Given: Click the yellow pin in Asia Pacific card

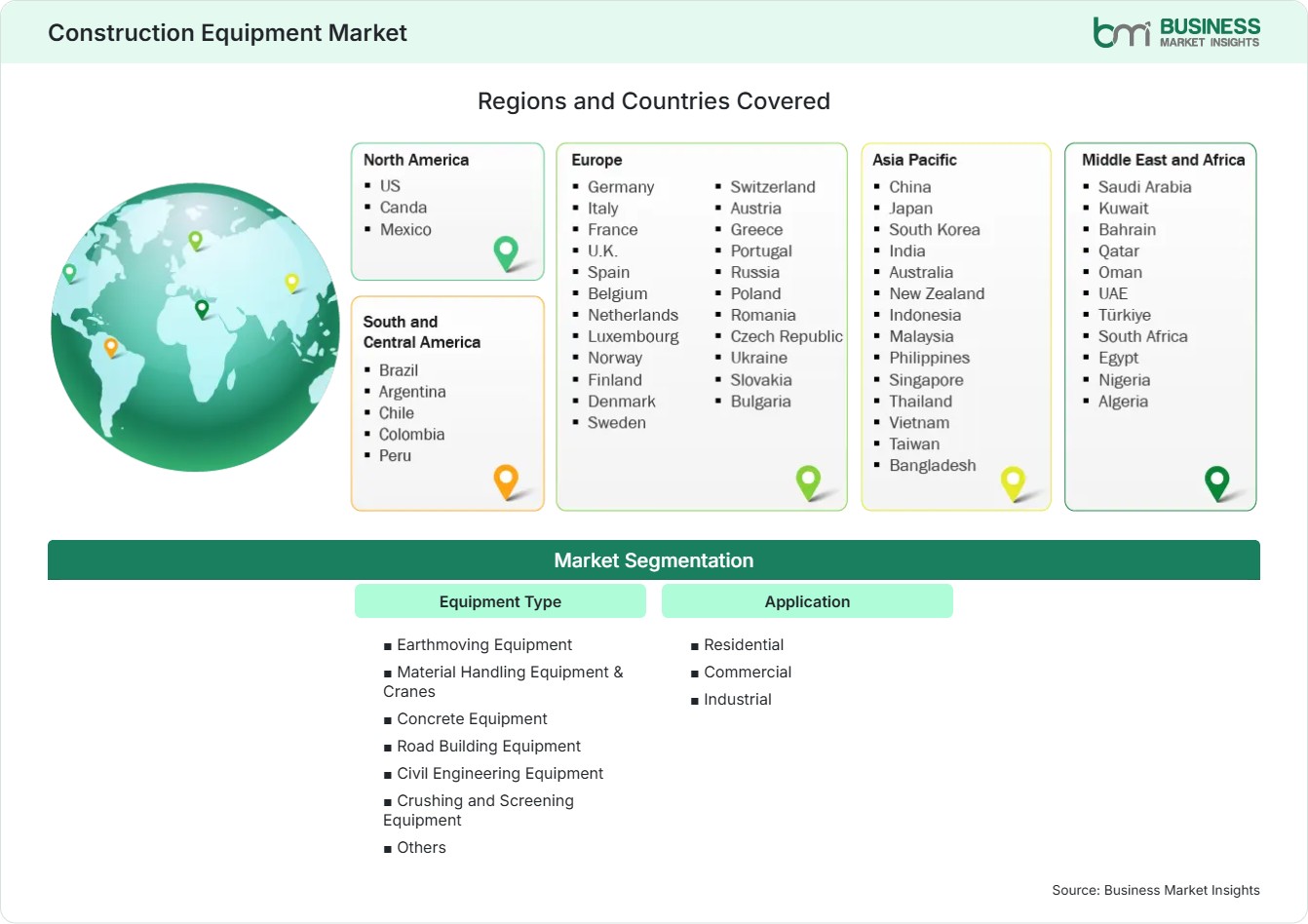Looking at the screenshot, I should point(1014,482).
